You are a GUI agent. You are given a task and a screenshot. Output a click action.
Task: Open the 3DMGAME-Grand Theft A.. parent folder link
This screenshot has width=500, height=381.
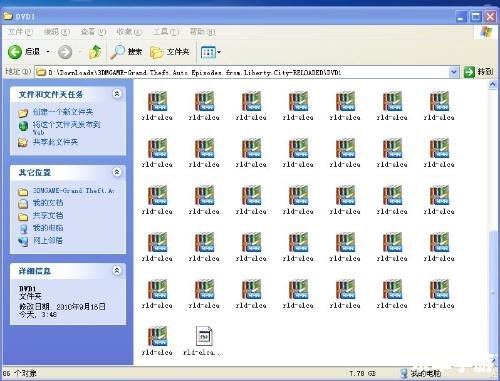pos(73,191)
